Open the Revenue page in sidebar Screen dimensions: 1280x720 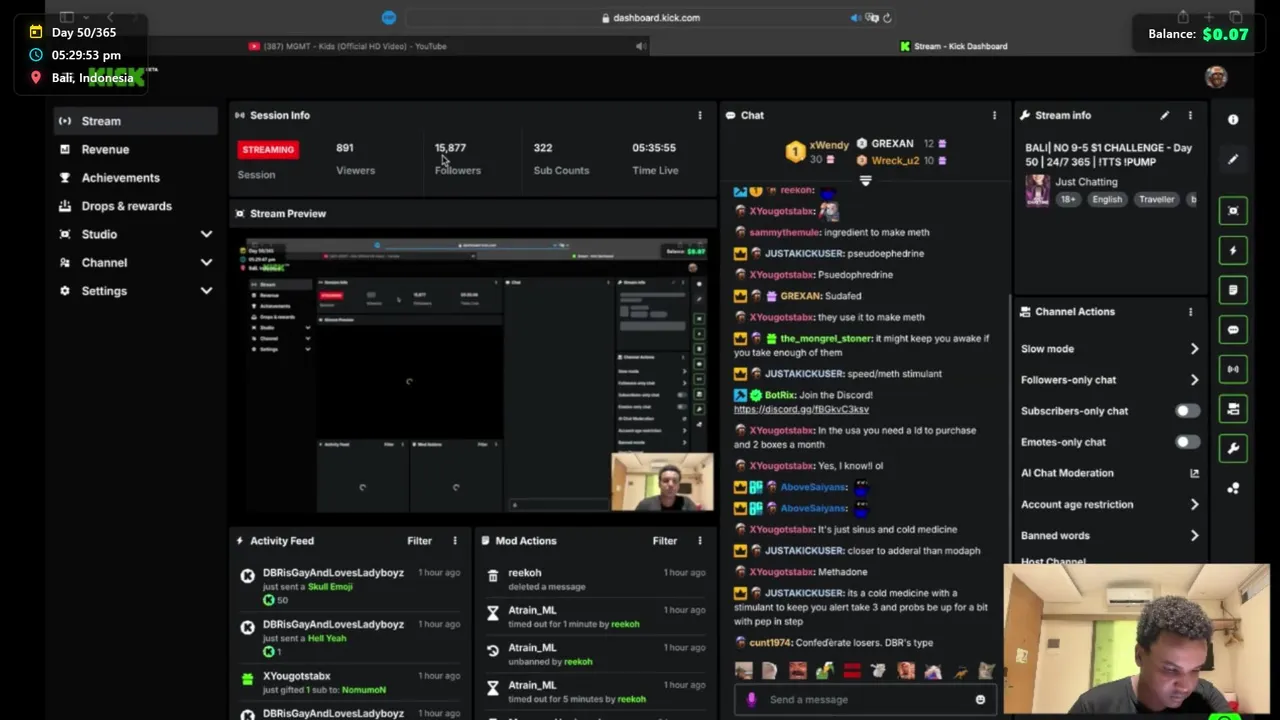[135, 149]
